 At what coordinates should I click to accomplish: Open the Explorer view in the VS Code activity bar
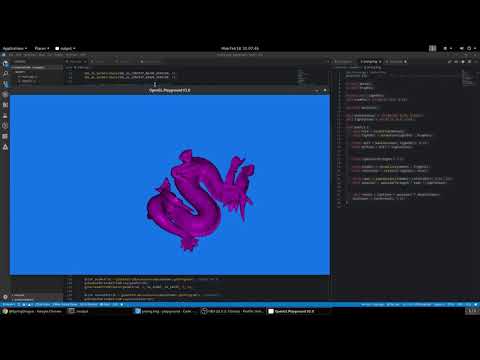[x=5, y=63]
